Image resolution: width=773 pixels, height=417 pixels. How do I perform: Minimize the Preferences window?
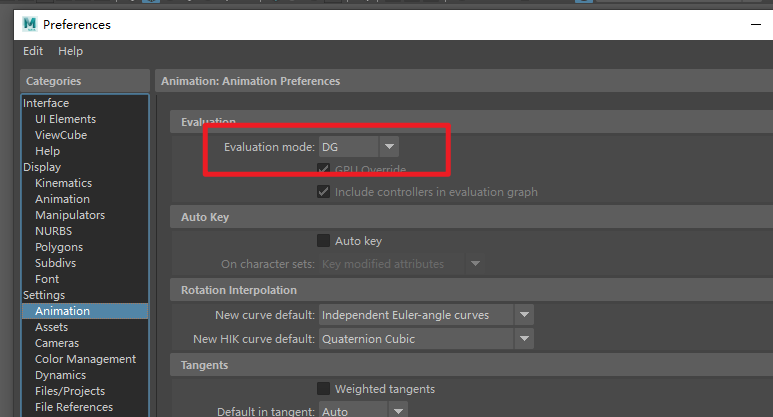click(x=756, y=25)
